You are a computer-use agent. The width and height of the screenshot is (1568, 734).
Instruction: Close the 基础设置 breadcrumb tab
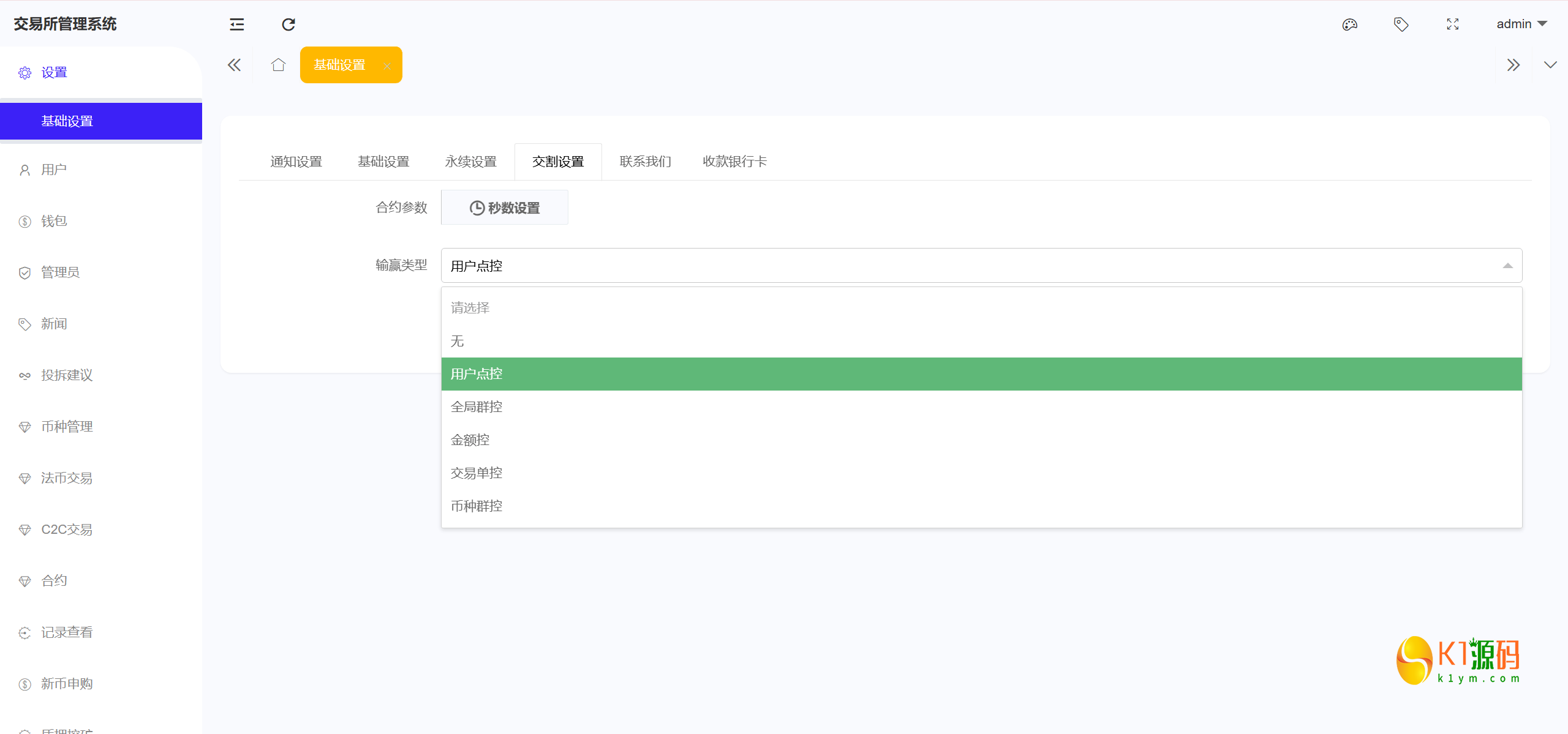click(387, 65)
